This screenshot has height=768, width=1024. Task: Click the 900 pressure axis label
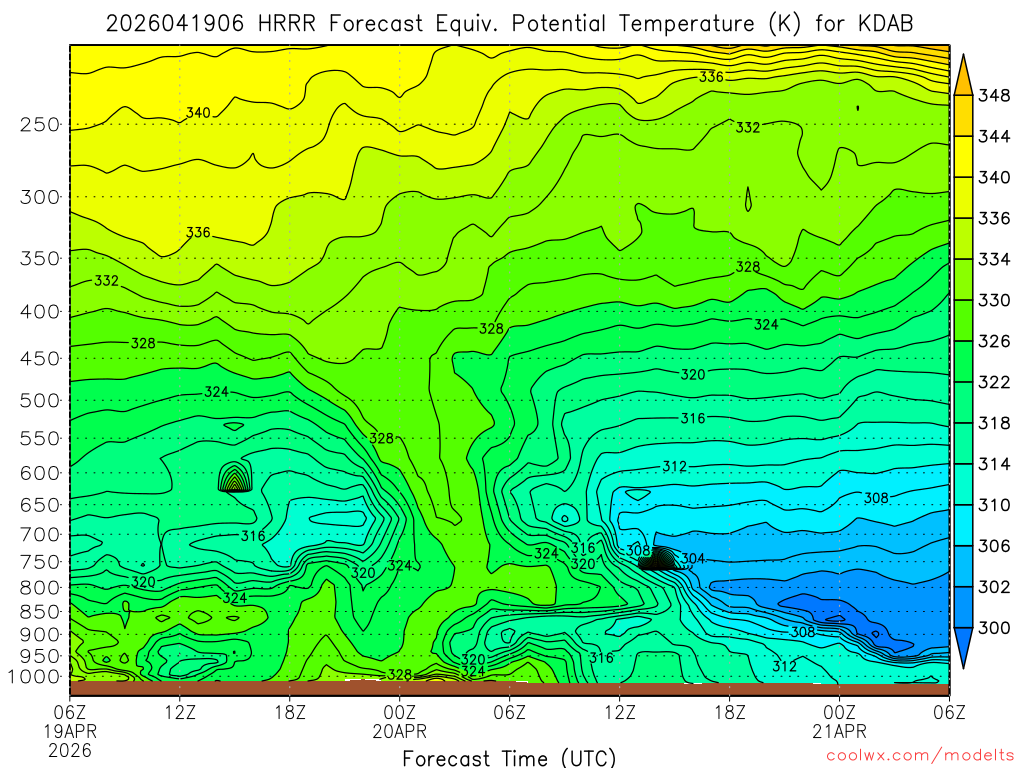[40, 634]
